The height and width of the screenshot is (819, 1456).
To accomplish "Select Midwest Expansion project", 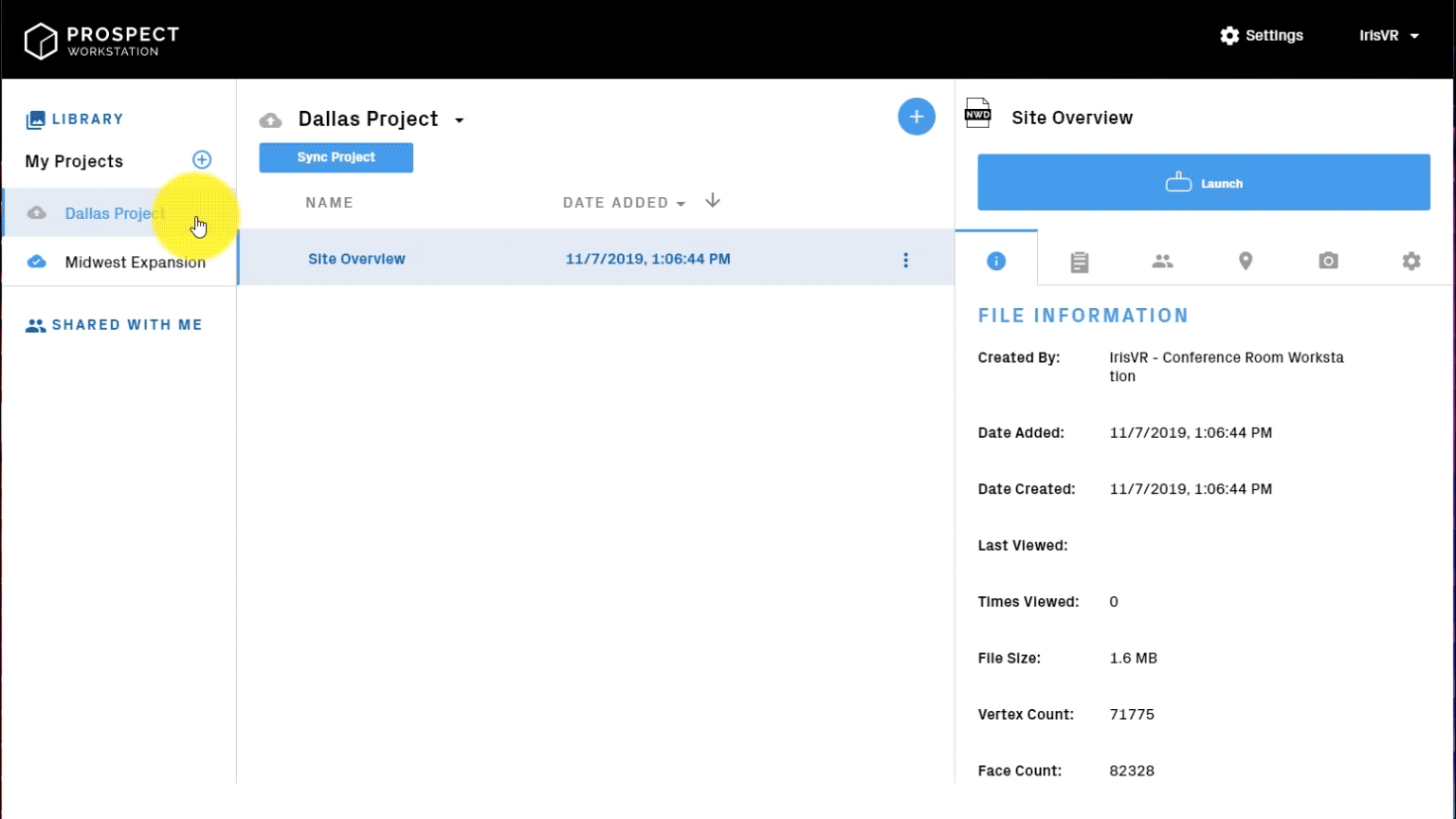I will pos(118,262).
